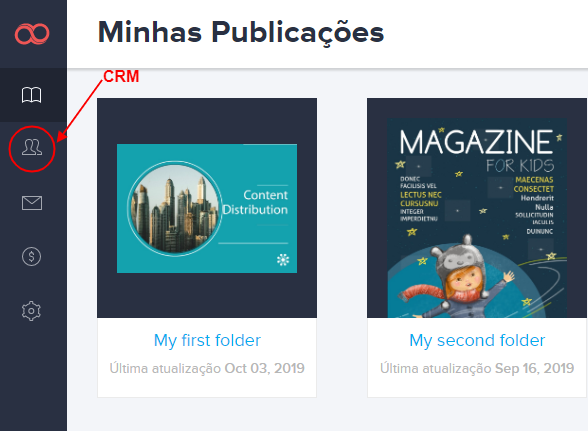Click the MAGAZINE title on the second cover
588x431 pixels.
tap(476, 142)
